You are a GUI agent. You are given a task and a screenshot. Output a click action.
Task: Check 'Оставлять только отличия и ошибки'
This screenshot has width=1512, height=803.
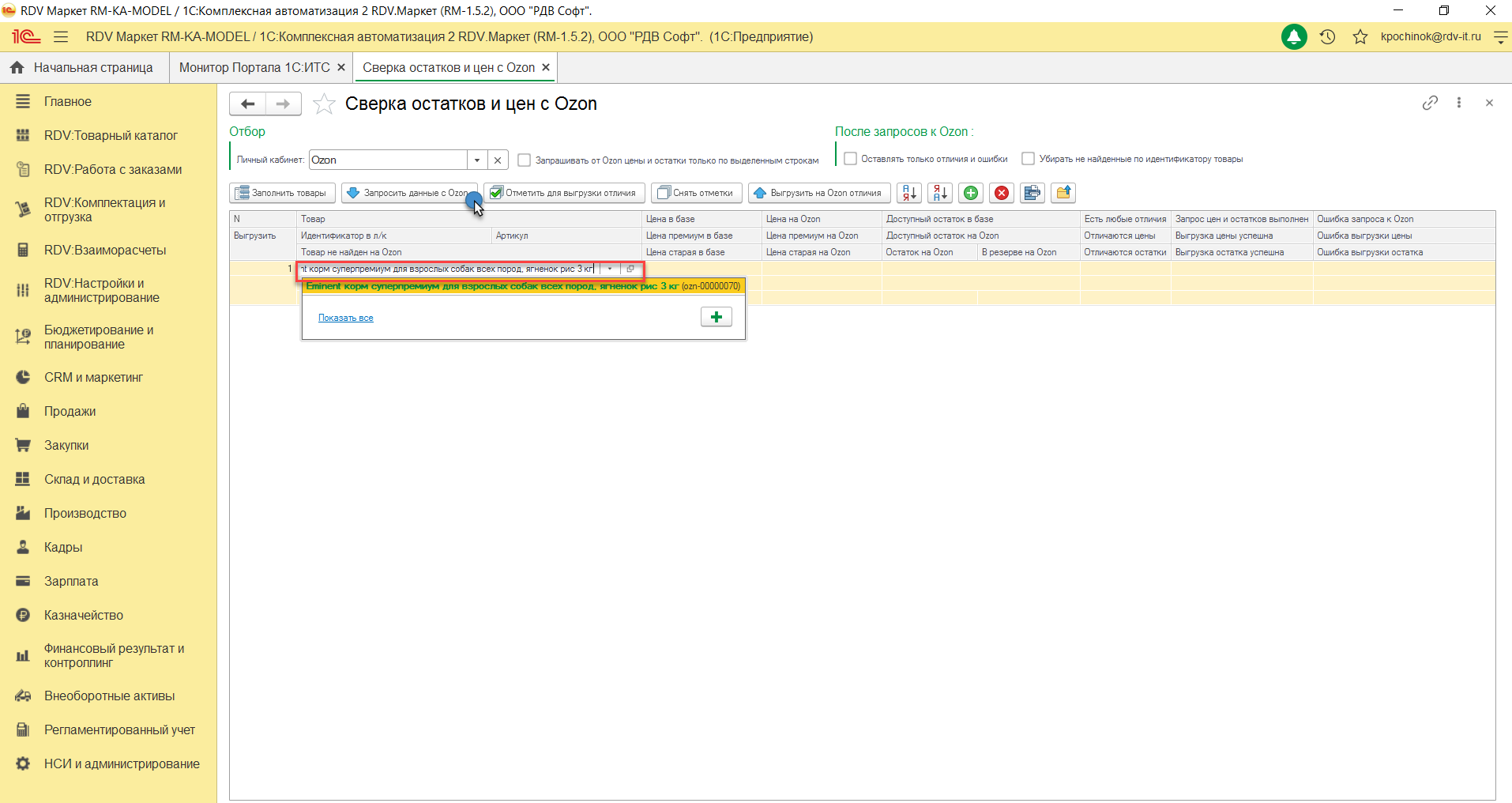pyautogui.click(x=850, y=159)
